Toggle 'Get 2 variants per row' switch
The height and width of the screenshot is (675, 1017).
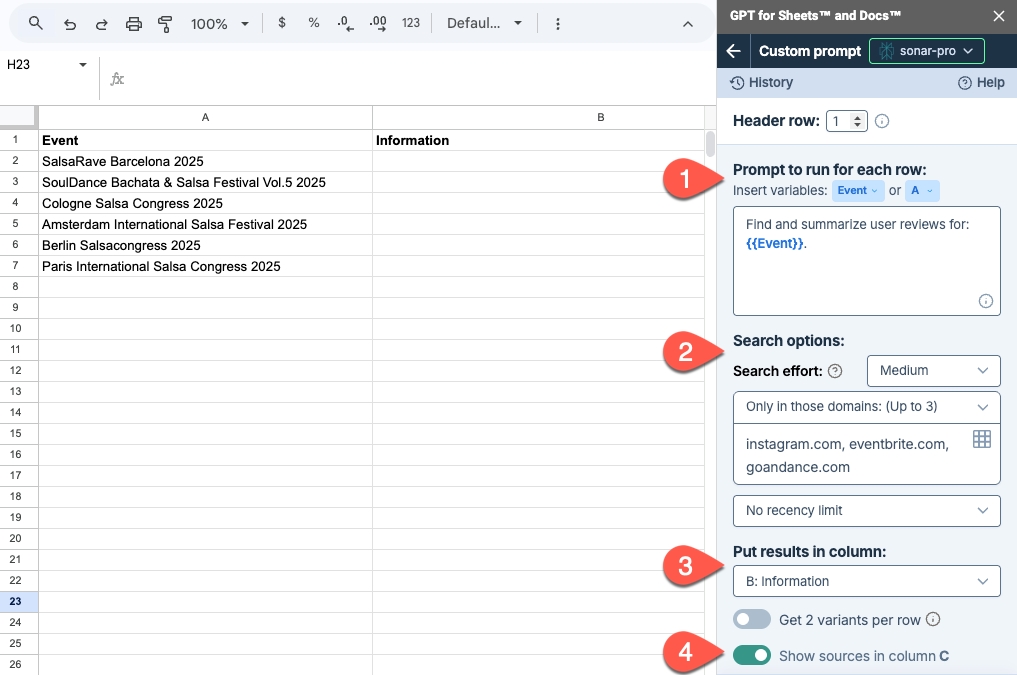[752, 619]
